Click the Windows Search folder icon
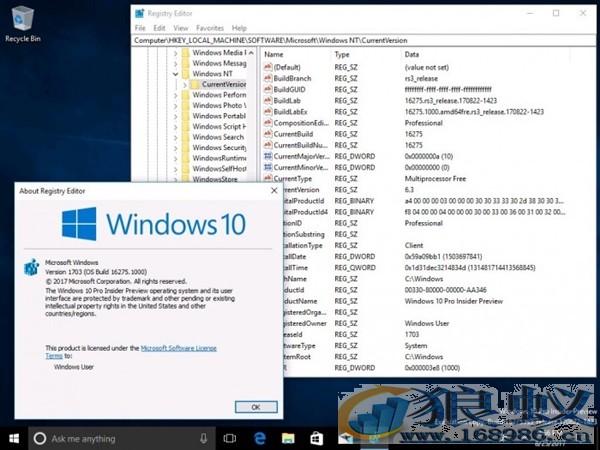 [186, 137]
